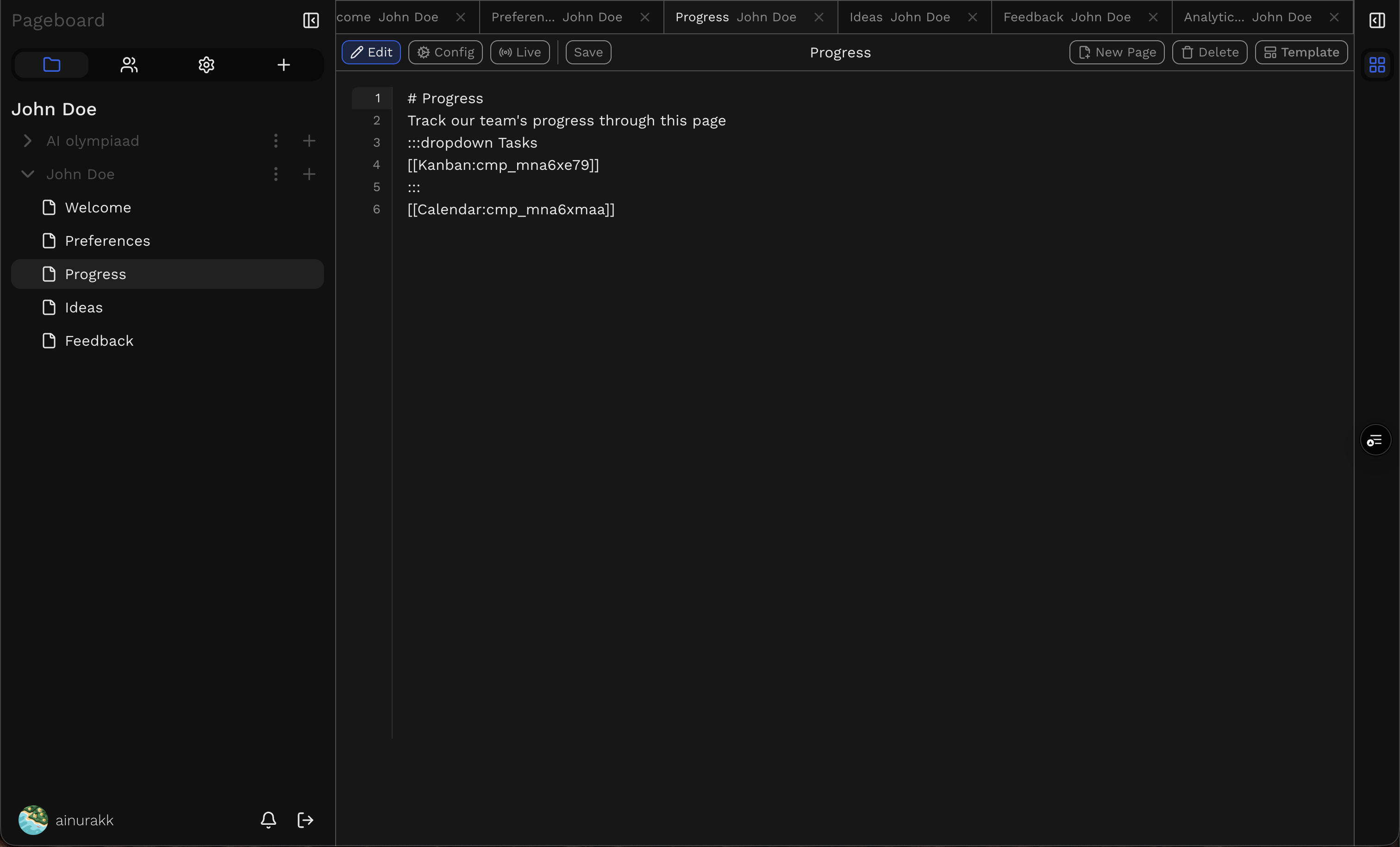Open the Preferences page in sidebar
Image resolution: width=1400 pixels, height=847 pixels.
click(x=107, y=241)
